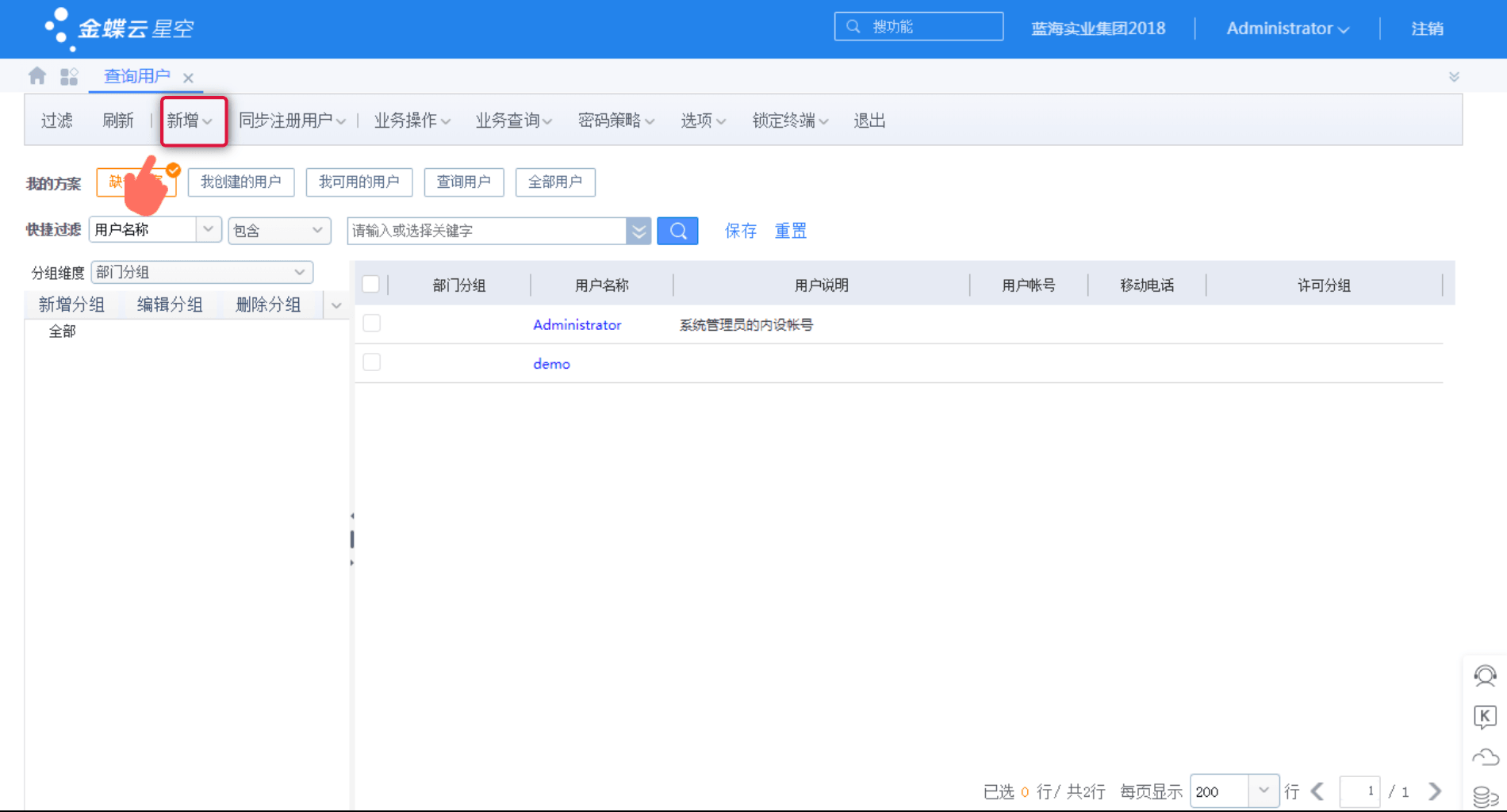Switch to the 查询用户 tab
This screenshot has height=812, width=1507.
tap(136, 75)
